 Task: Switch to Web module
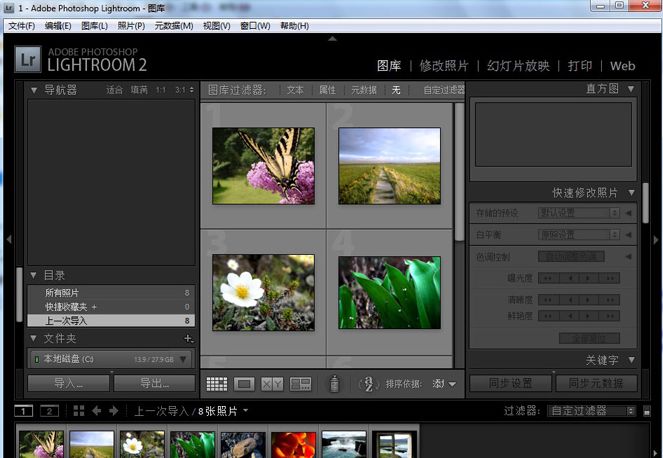pyautogui.click(x=622, y=66)
